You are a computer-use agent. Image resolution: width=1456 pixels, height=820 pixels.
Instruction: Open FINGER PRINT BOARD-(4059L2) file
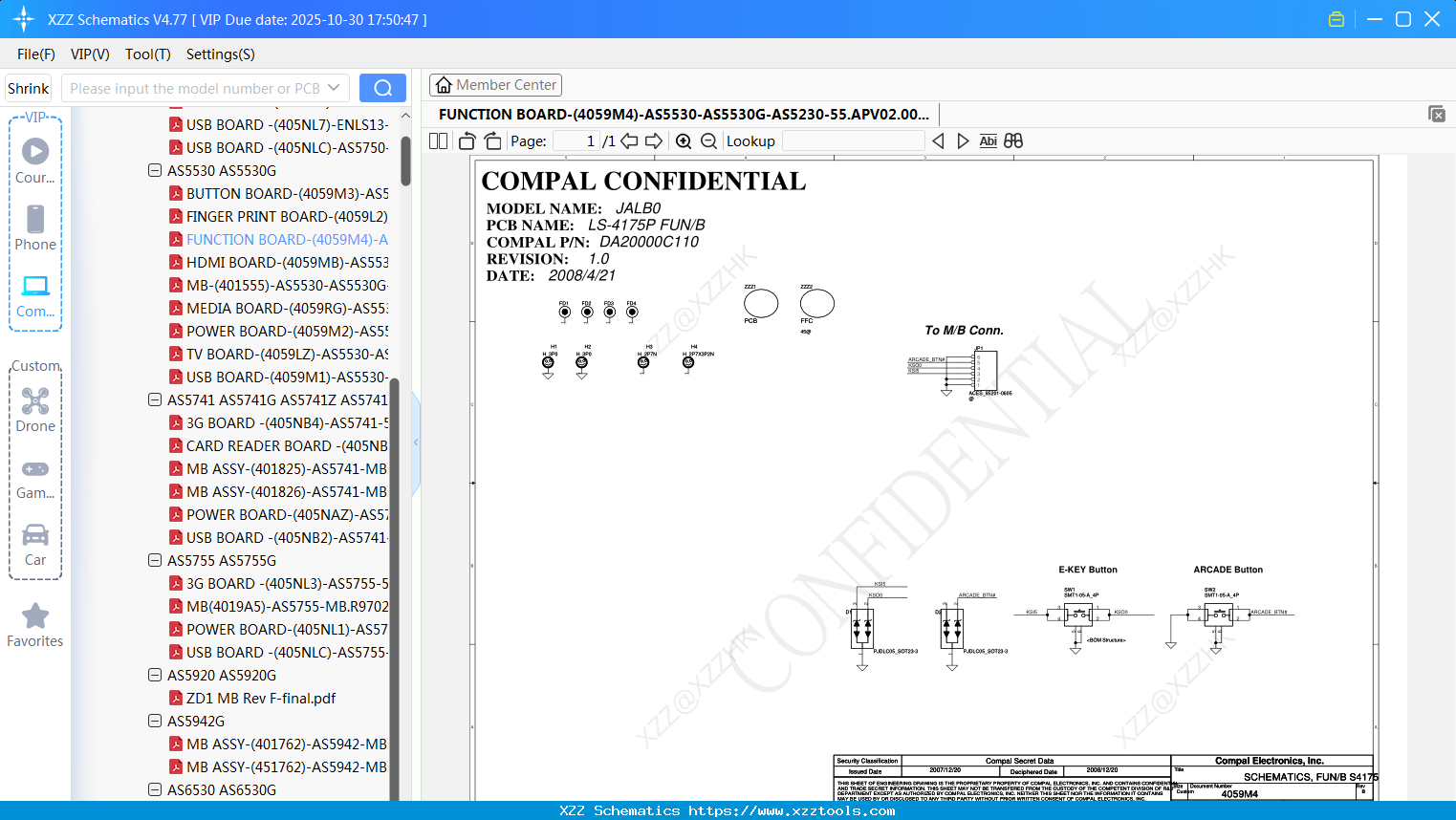point(279,217)
